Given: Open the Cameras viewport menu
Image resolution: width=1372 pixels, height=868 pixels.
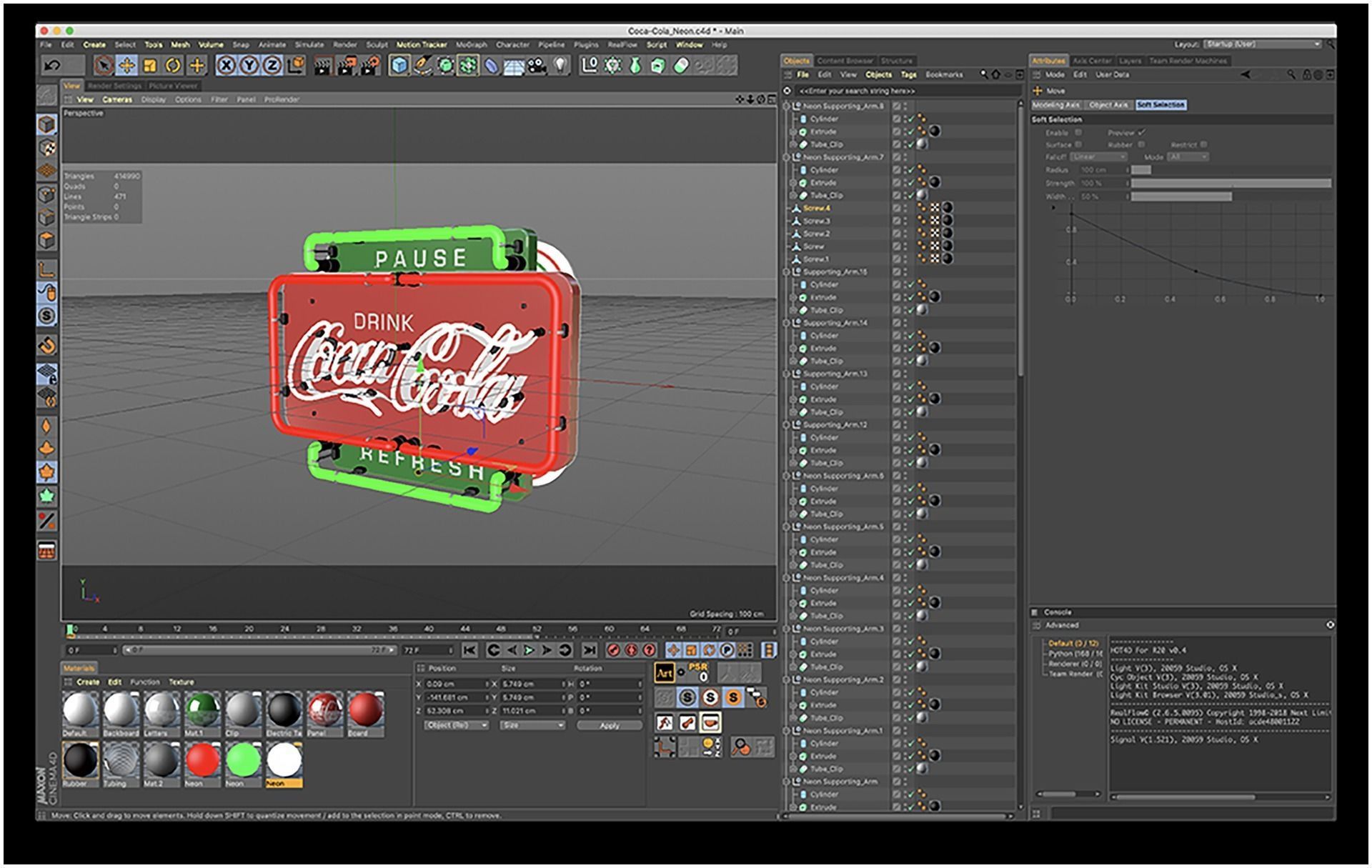Looking at the screenshot, I should [x=117, y=99].
